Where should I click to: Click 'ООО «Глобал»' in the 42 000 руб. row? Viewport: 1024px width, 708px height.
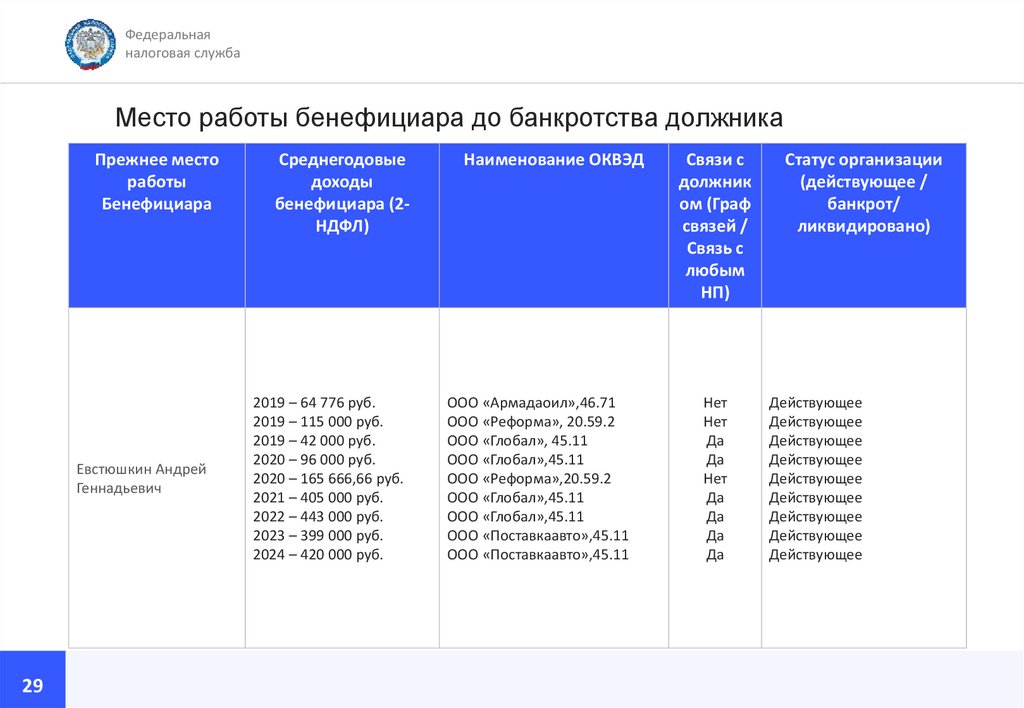(497, 441)
